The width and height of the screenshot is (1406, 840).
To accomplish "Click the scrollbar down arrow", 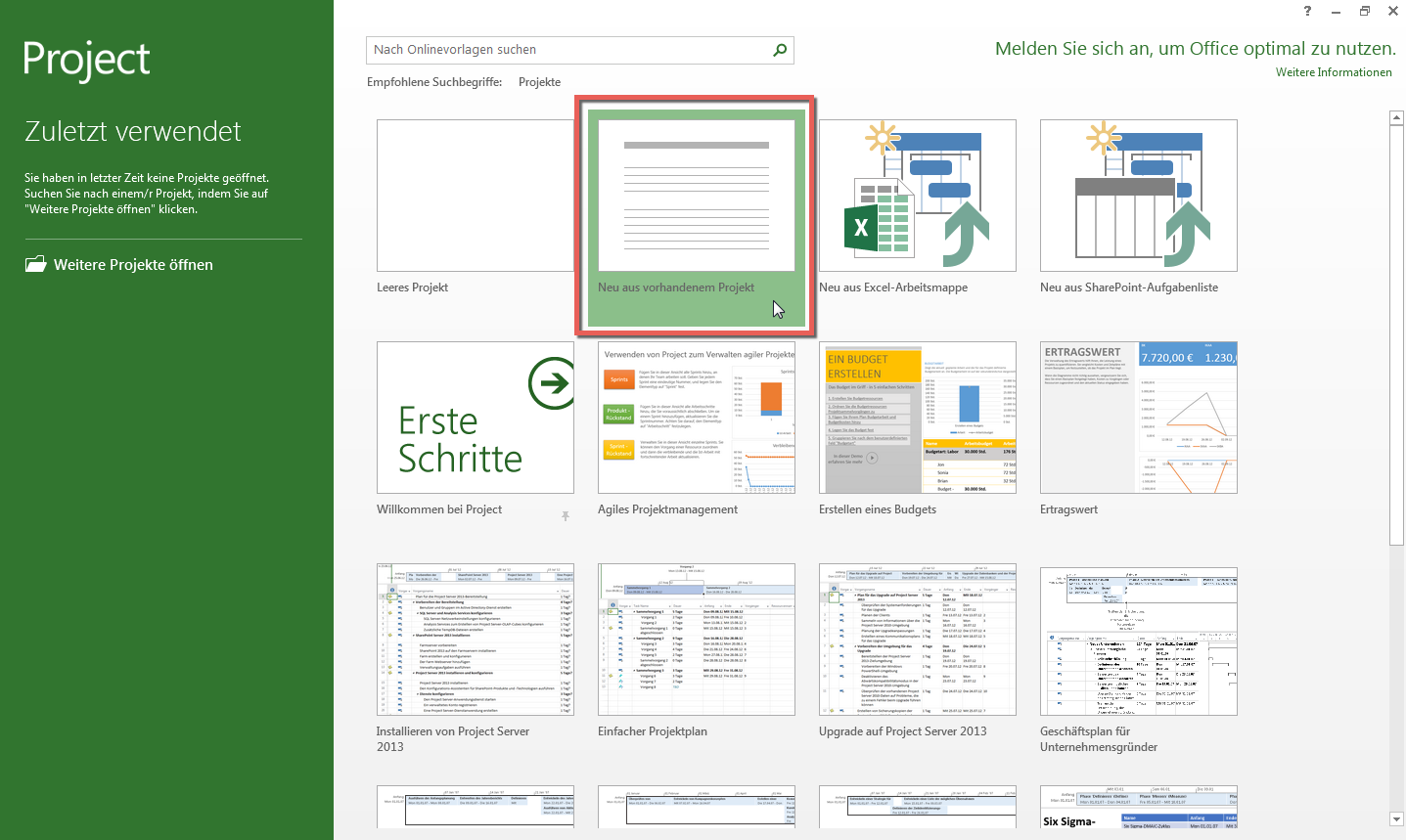I will 1396,819.
